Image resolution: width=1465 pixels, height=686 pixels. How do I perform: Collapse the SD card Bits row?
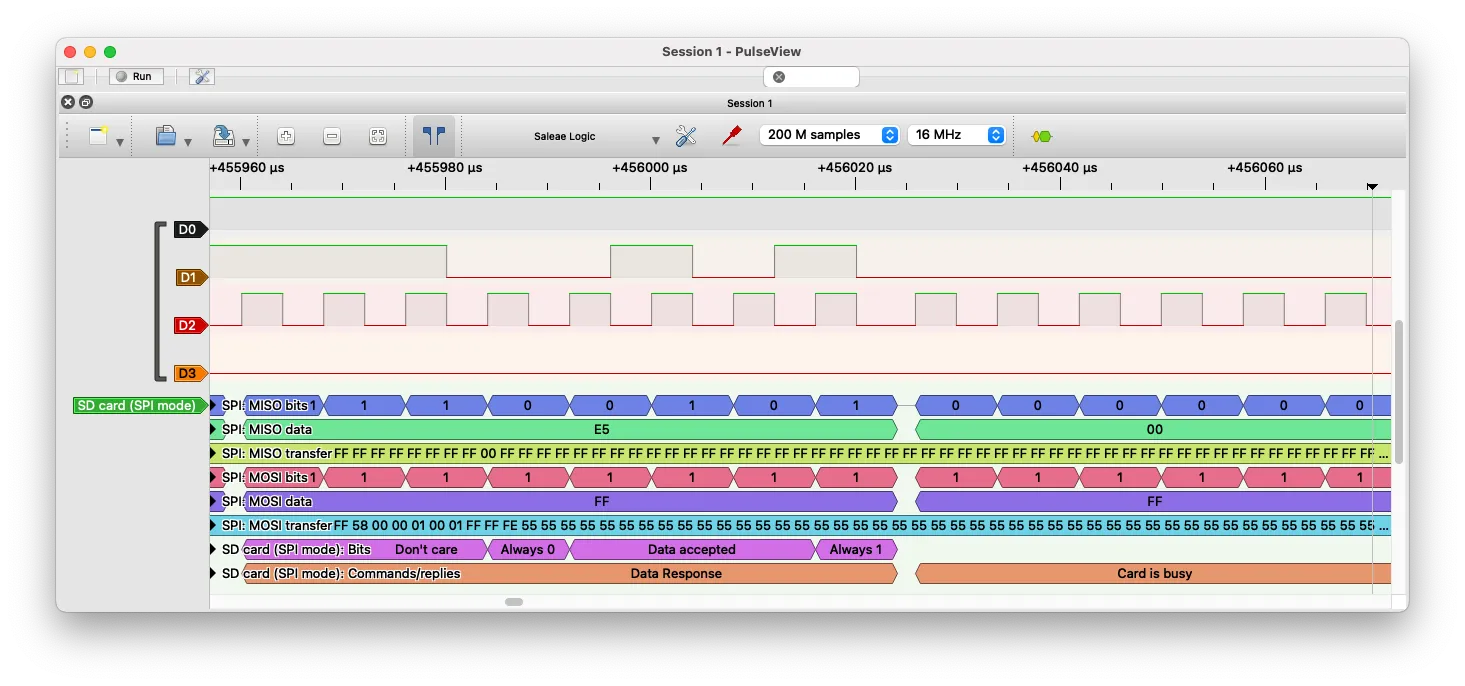tap(214, 549)
